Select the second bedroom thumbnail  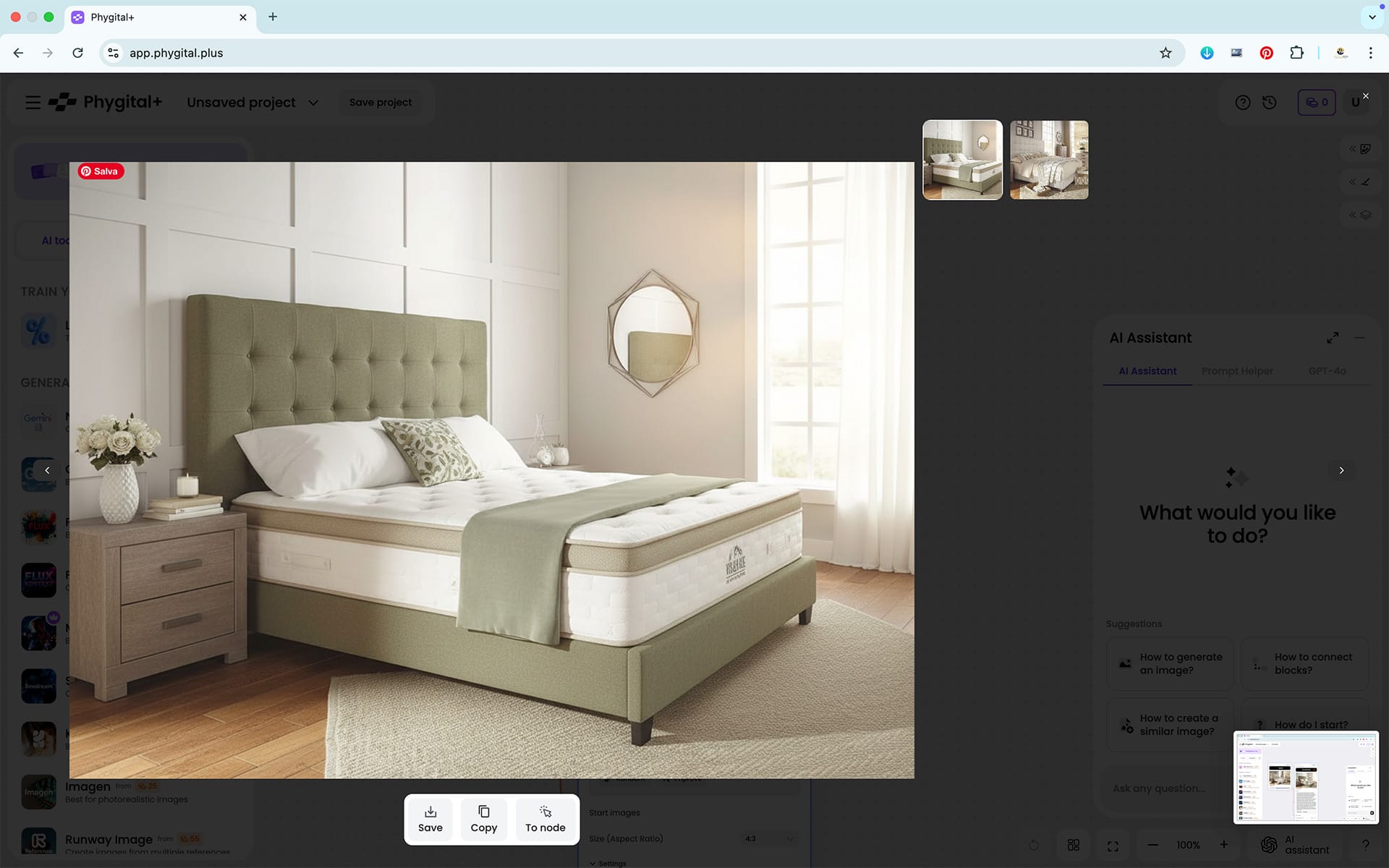1048,160
